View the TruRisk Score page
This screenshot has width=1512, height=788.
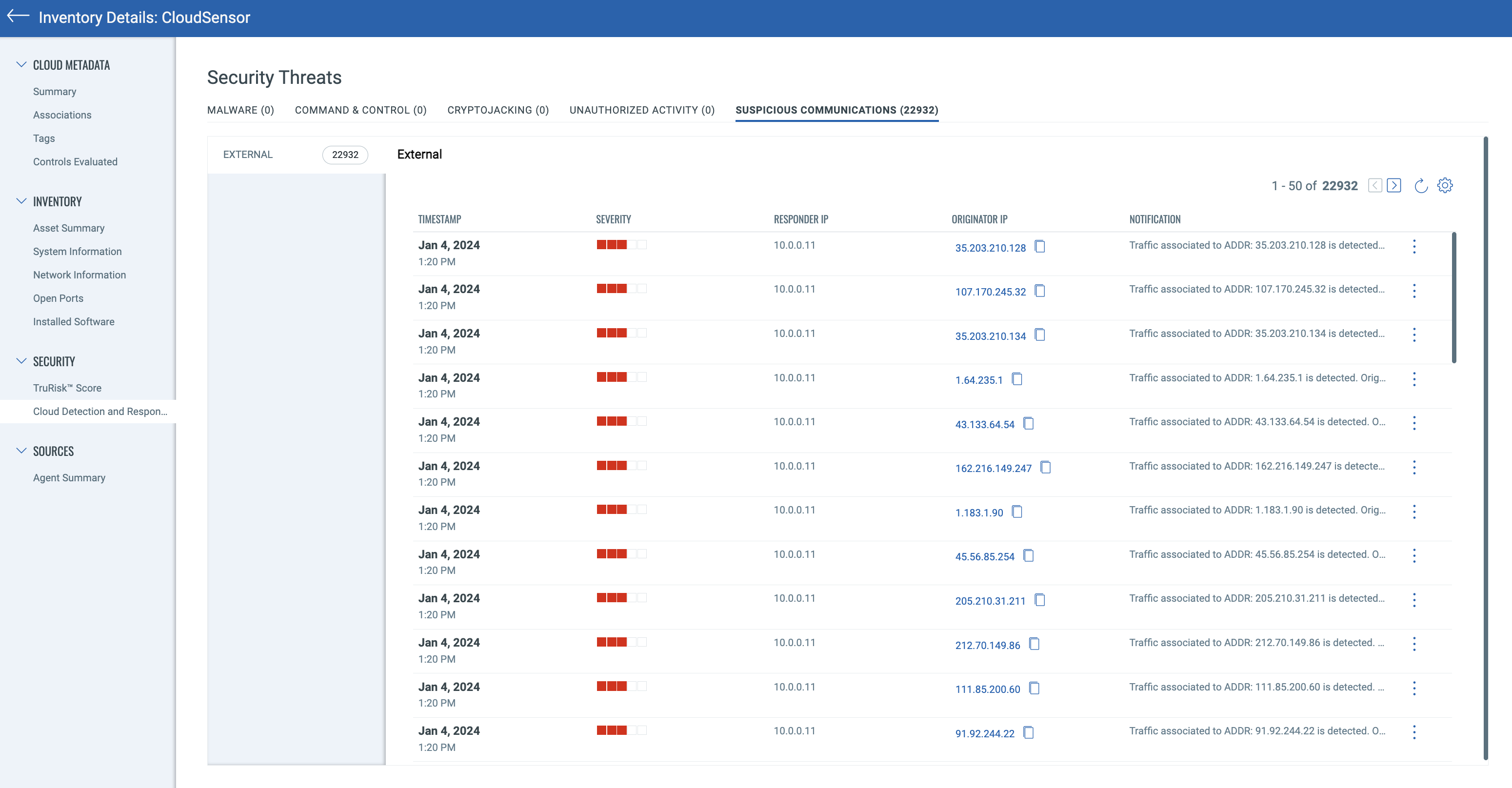tap(66, 388)
